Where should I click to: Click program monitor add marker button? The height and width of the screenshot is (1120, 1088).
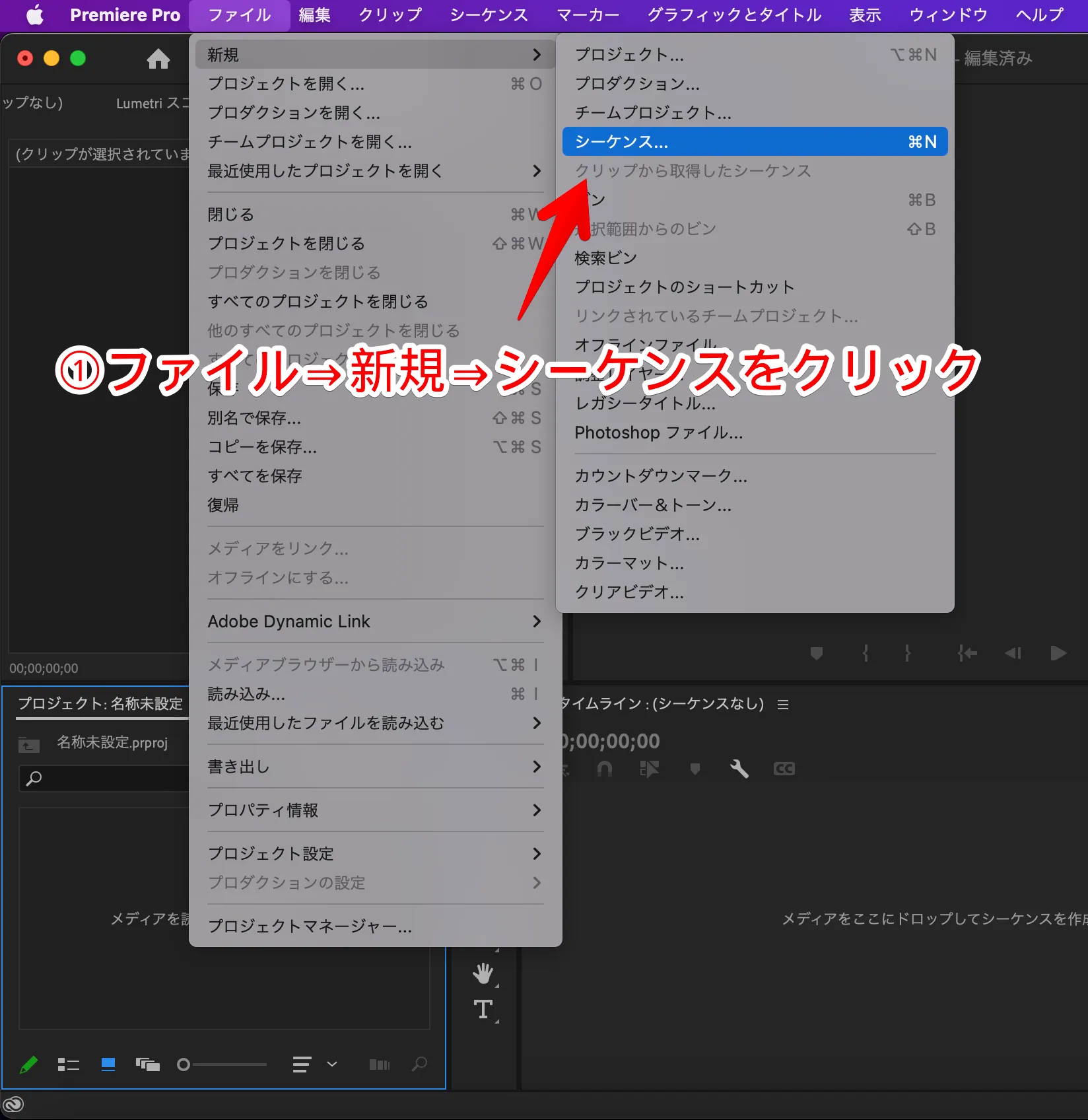[x=817, y=653]
